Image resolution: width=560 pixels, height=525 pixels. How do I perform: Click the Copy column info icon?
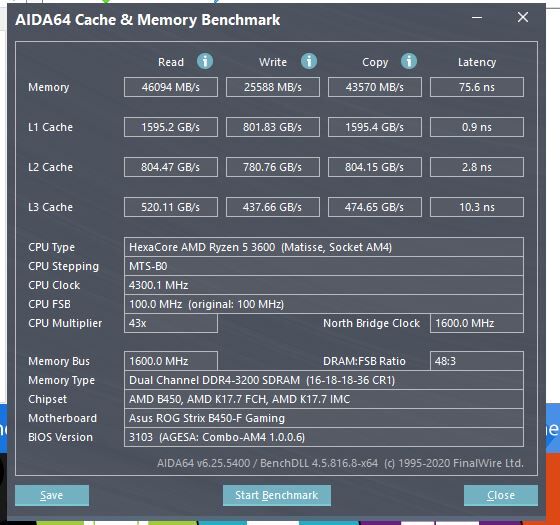[x=409, y=61]
